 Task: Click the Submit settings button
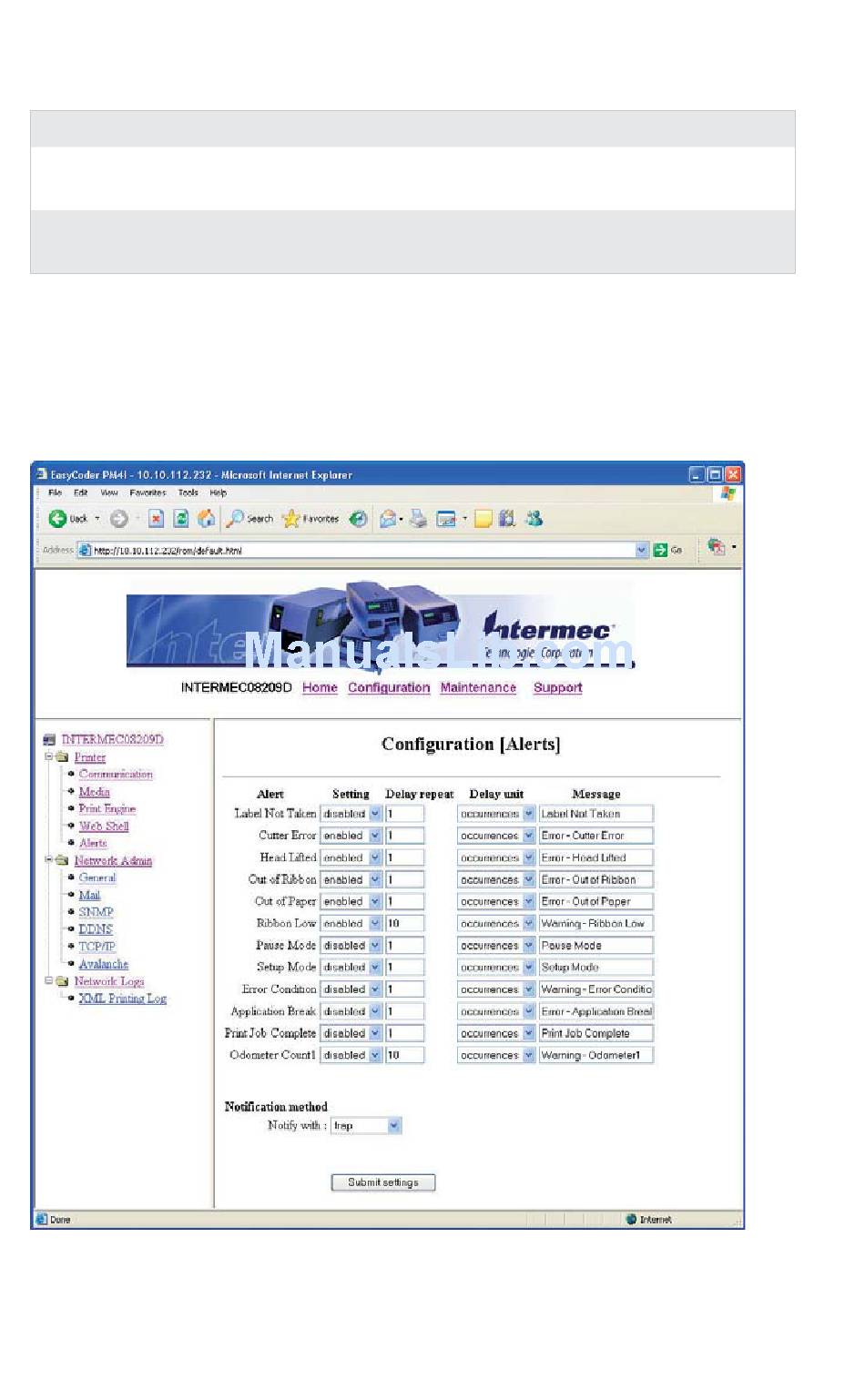pos(383,1182)
